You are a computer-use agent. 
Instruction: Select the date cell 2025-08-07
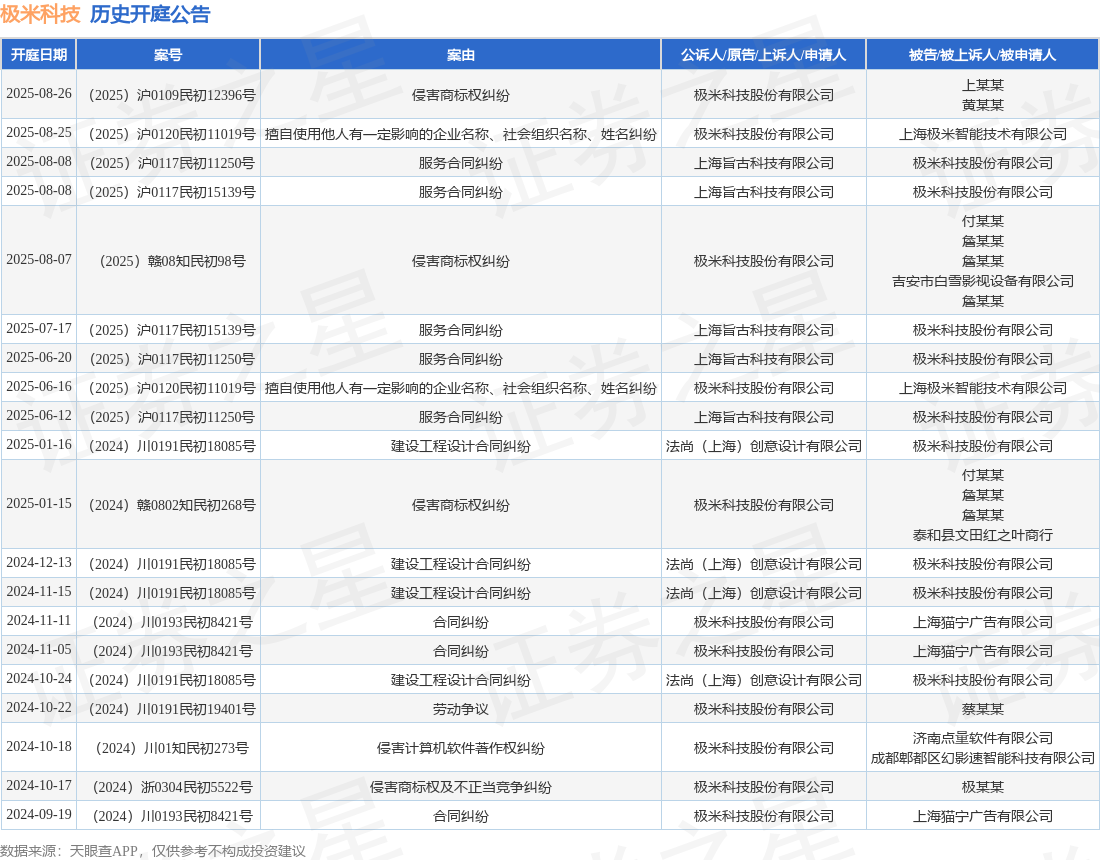pos(39,260)
